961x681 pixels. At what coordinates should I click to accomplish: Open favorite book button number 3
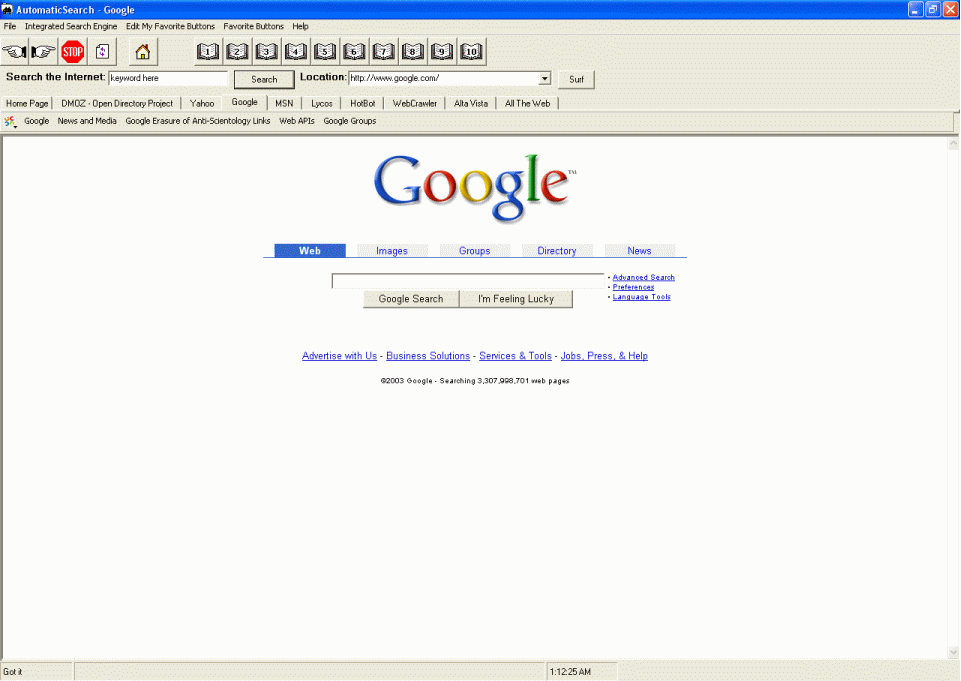[x=267, y=51]
